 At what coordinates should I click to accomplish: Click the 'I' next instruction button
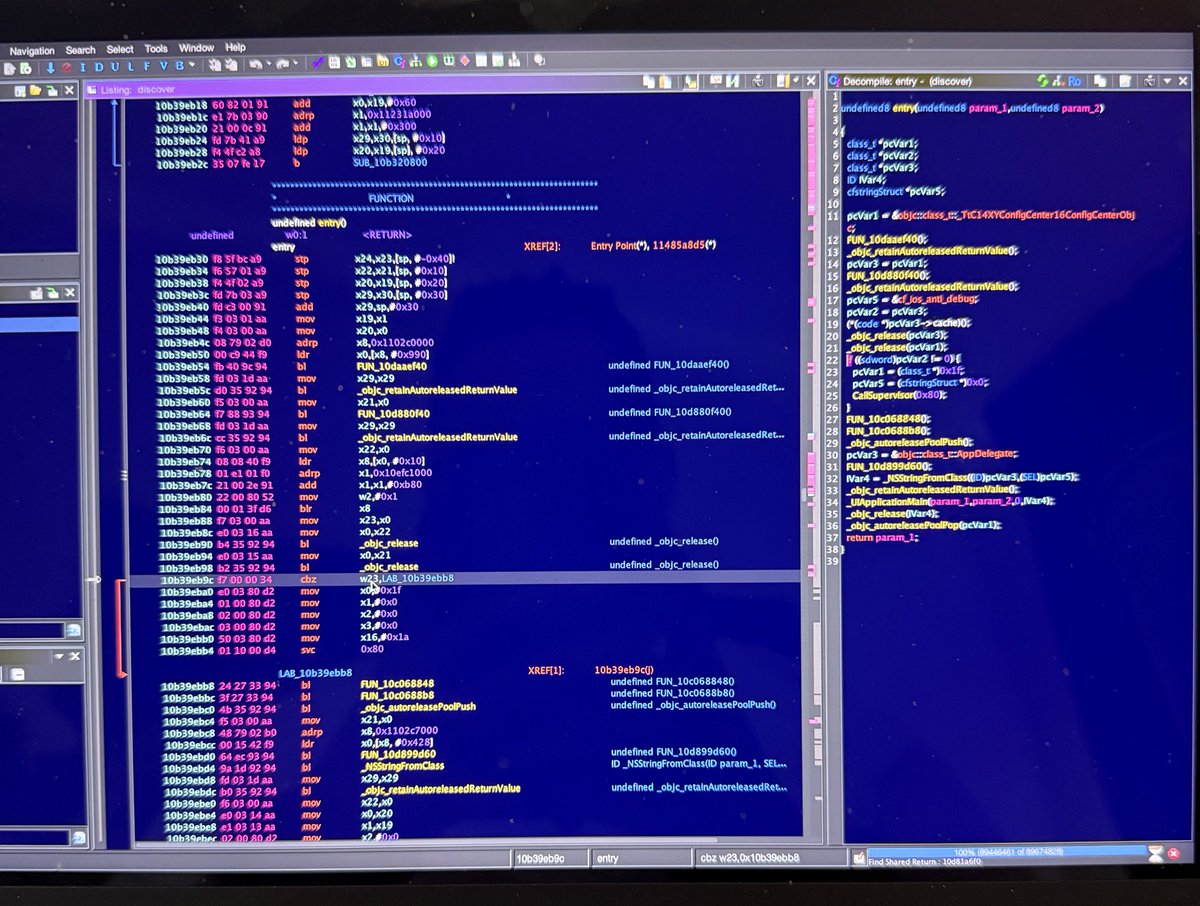(x=83, y=67)
